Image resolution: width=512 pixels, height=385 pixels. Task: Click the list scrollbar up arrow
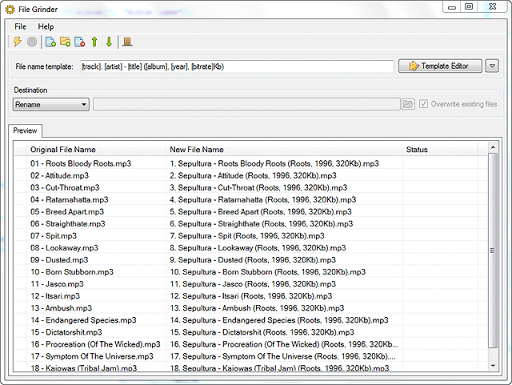(493, 147)
